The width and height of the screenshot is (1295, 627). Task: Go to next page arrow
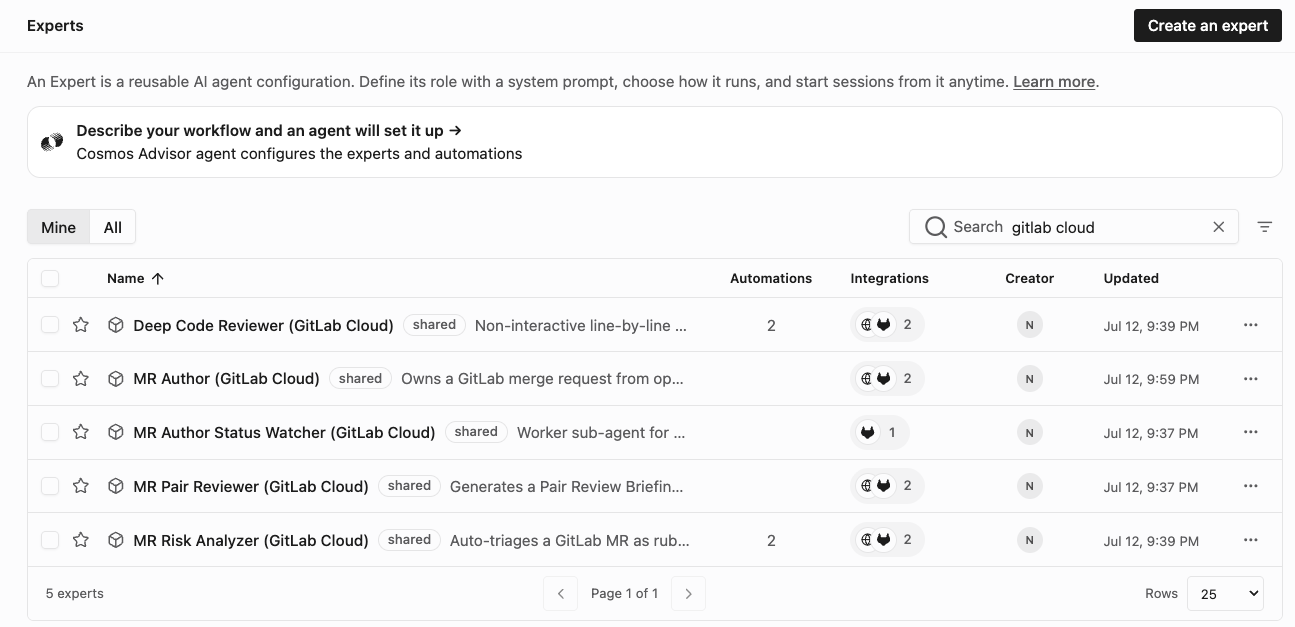pyautogui.click(x=688, y=593)
